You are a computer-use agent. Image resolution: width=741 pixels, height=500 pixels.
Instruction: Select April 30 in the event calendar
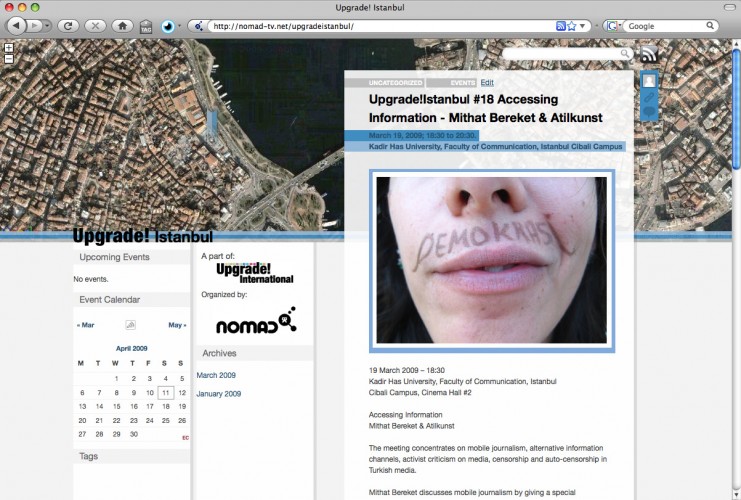pos(134,434)
